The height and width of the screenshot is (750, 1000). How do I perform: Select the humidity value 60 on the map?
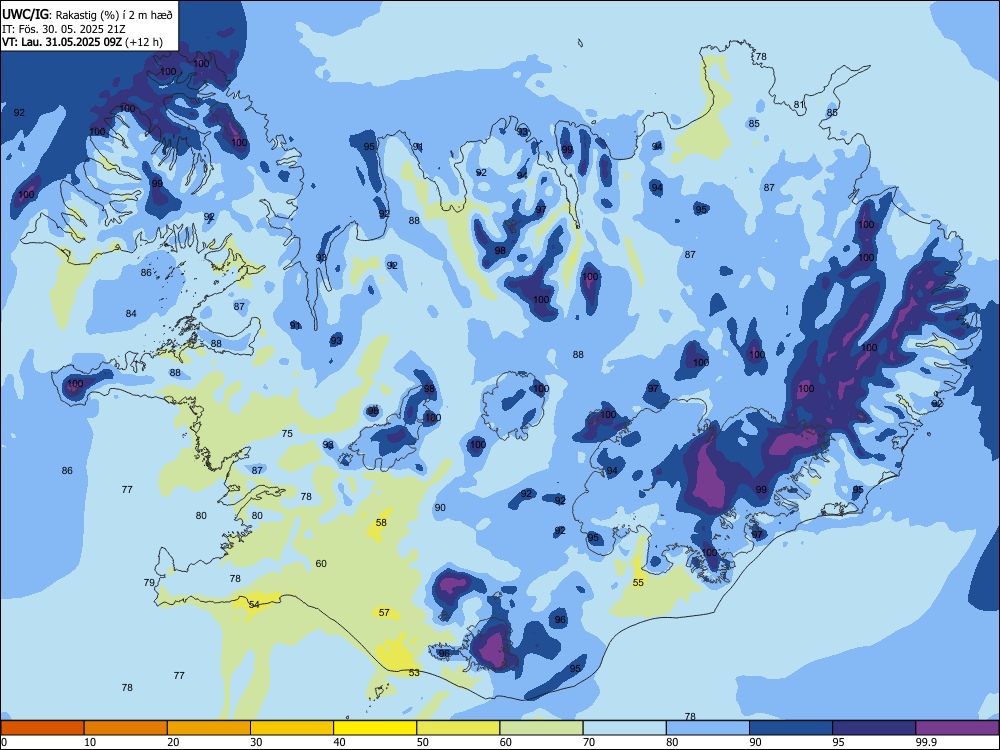pos(321,563)
